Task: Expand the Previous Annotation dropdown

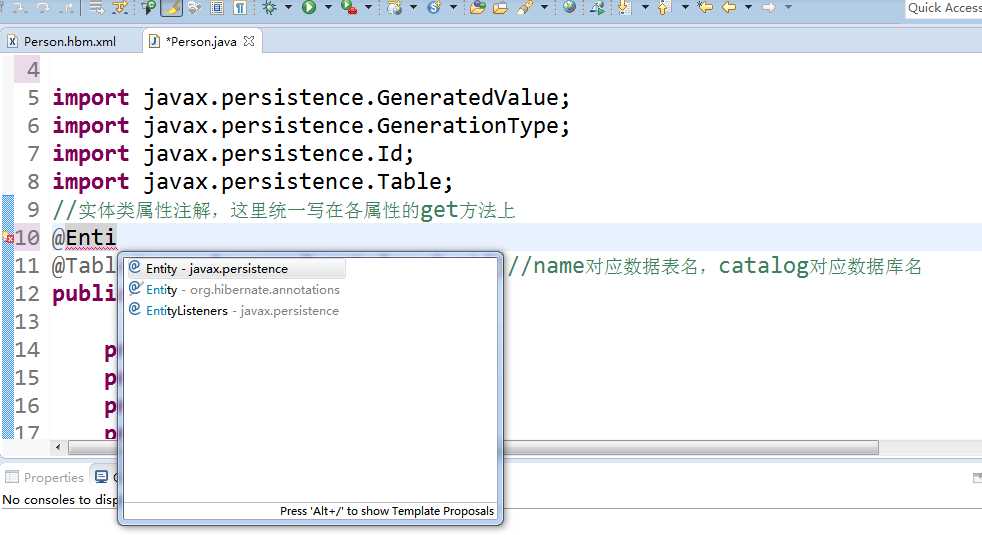Action: pyautogui.click(x=685, y=8)
